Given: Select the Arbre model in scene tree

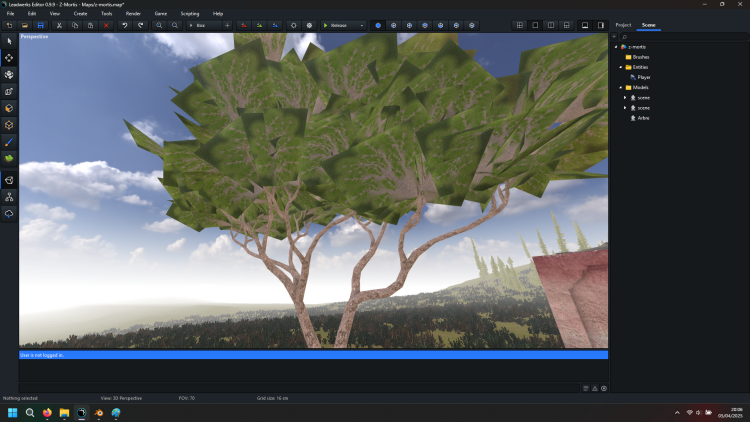Looking at the screenshot, I should (643, 118).
